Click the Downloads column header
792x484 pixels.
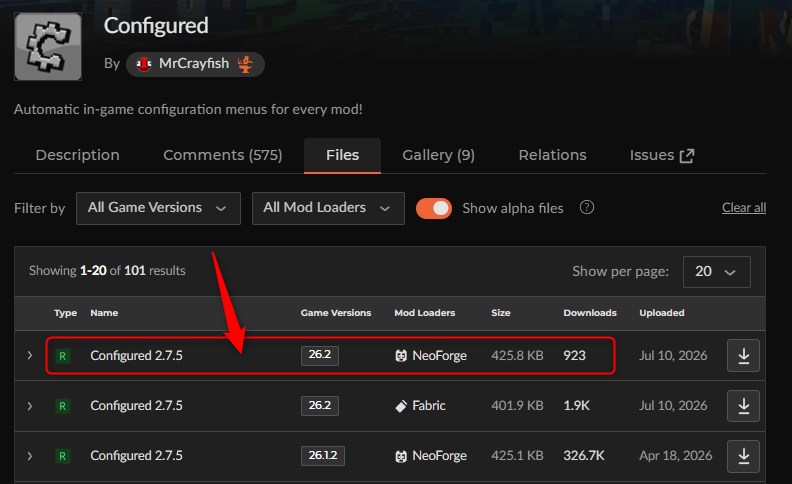590,313
